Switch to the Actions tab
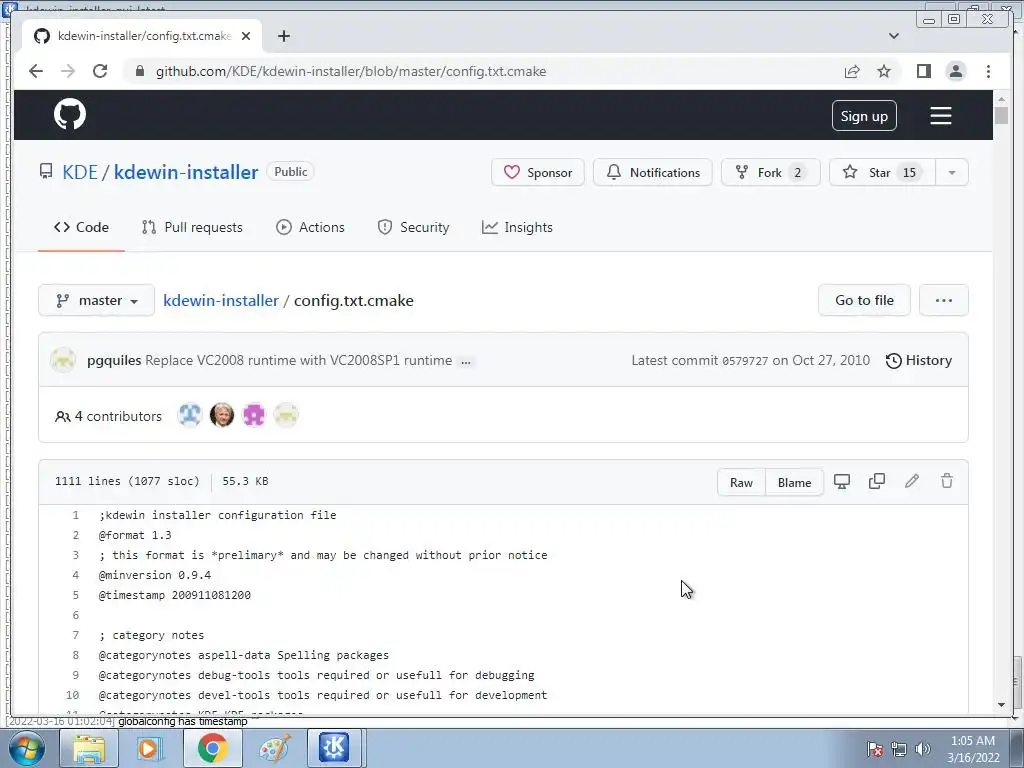1024x768 pixels. (x=310, y=227)
